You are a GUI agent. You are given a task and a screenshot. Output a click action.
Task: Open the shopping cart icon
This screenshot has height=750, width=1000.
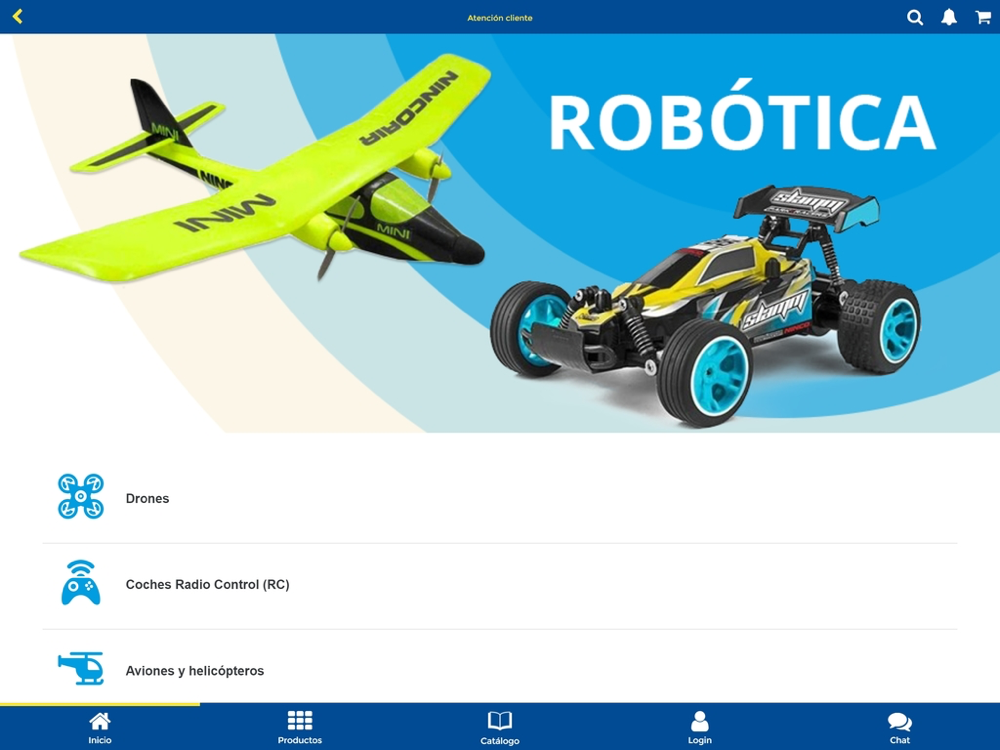click(x=983, y=17)
